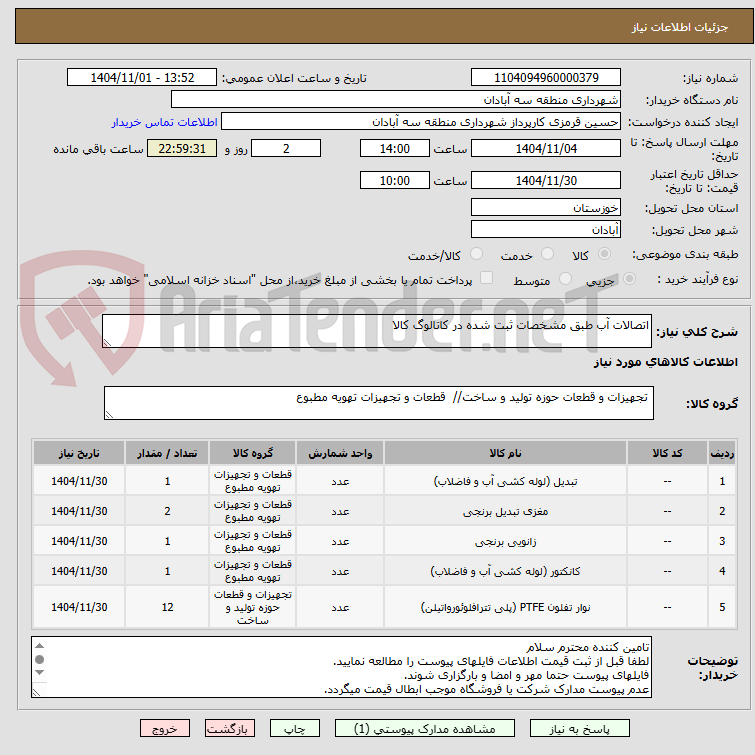Click the گروه کالا column header
Image resolution: width=755 pixels, height=755 pixels.
(x=252, y=453)
